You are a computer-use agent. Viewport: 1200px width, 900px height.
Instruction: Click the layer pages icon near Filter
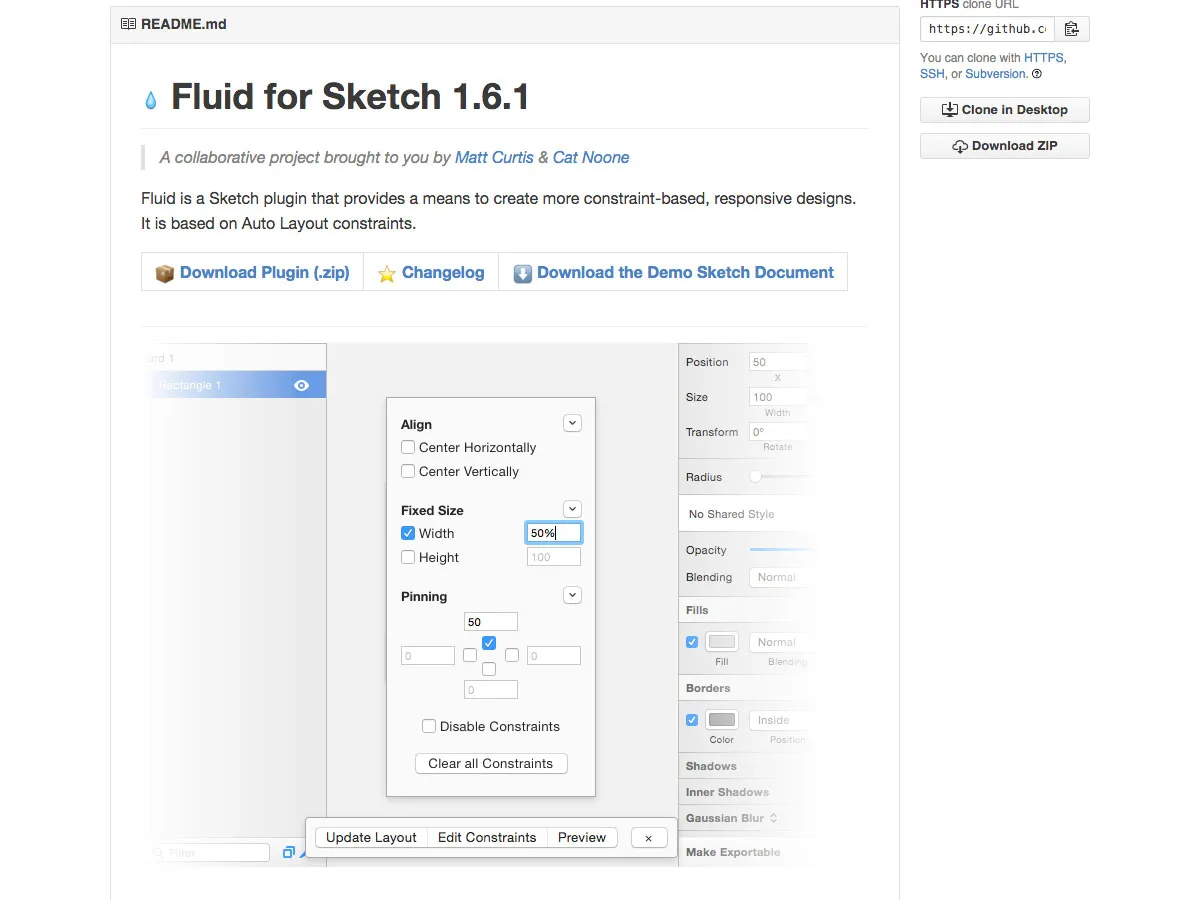pos(289,852)
